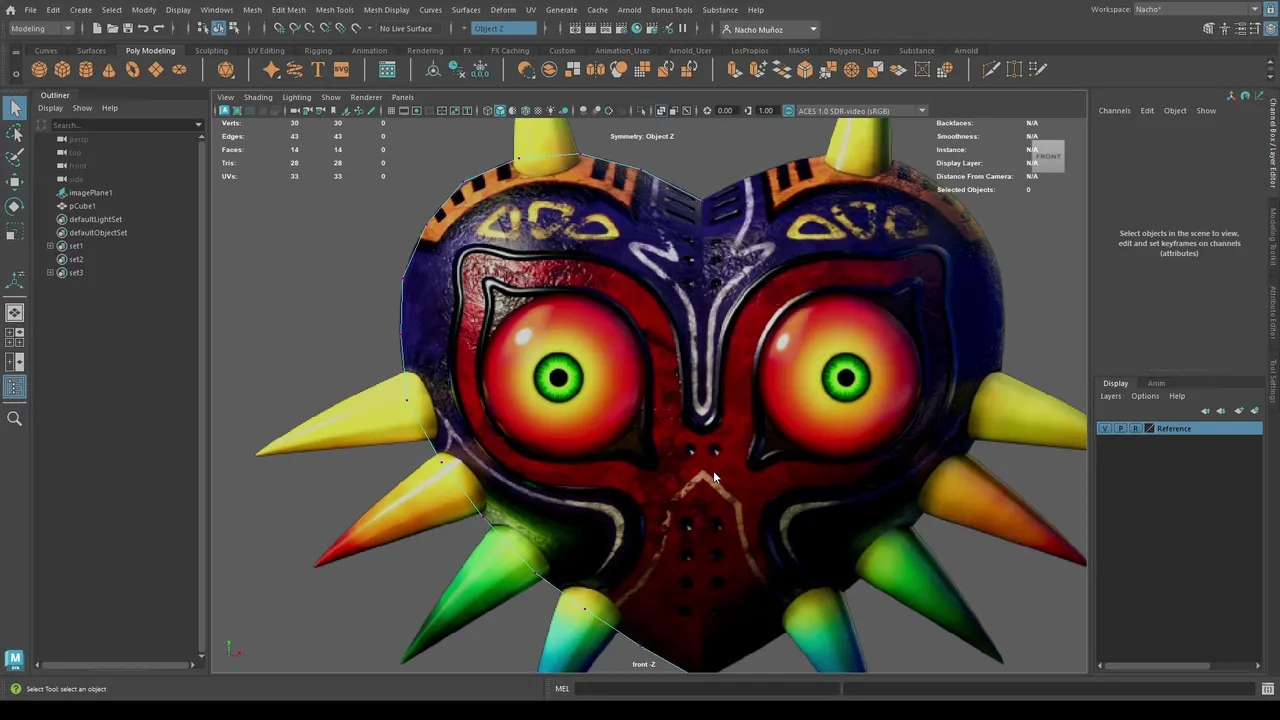Screen dimensions: 1280x720
Task: Click the gamma value 1.00 field
Action: coord(766,110)
